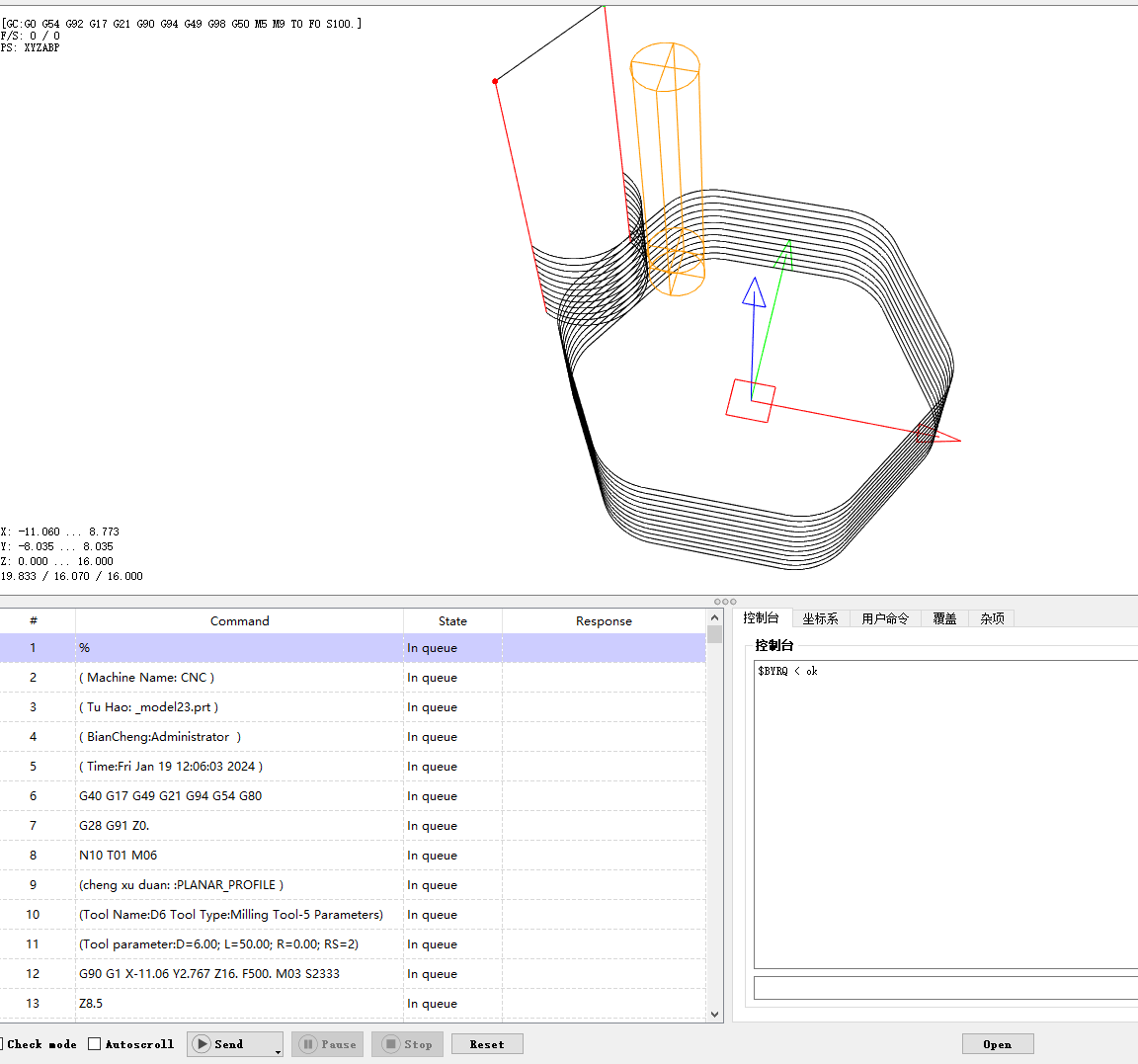
Task: Open the 用户命令 tab
Action: (884, 618)
